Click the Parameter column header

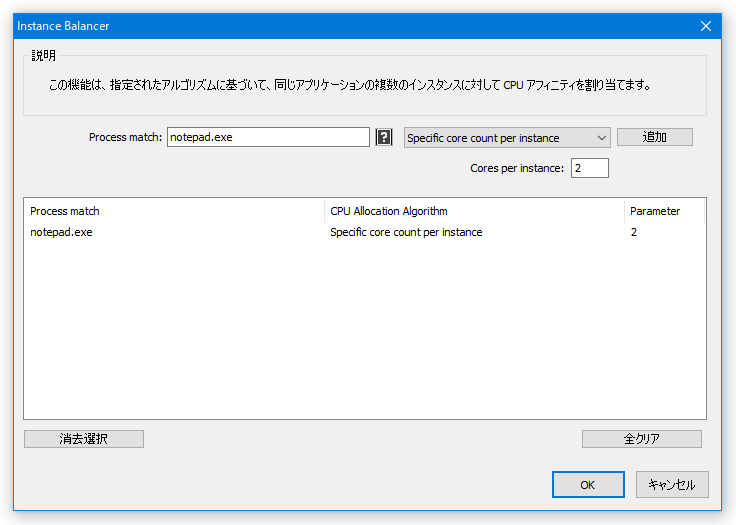click(x=664, y=211)
